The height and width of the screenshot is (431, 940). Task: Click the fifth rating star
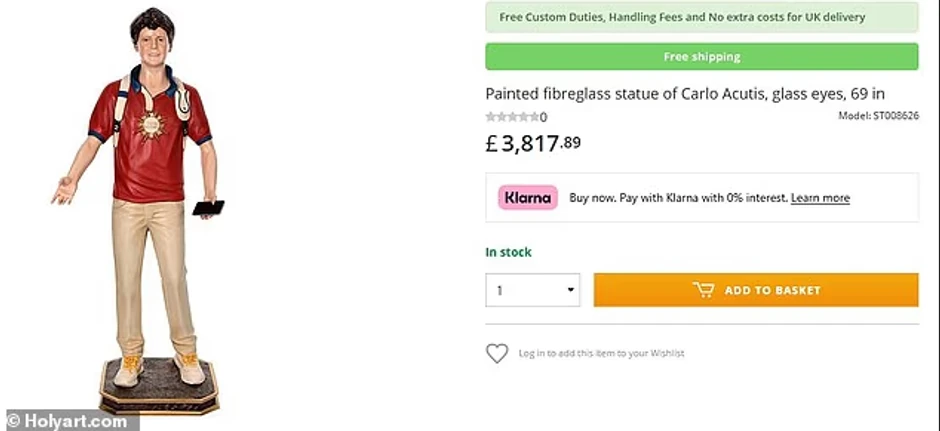pos(534,117)
